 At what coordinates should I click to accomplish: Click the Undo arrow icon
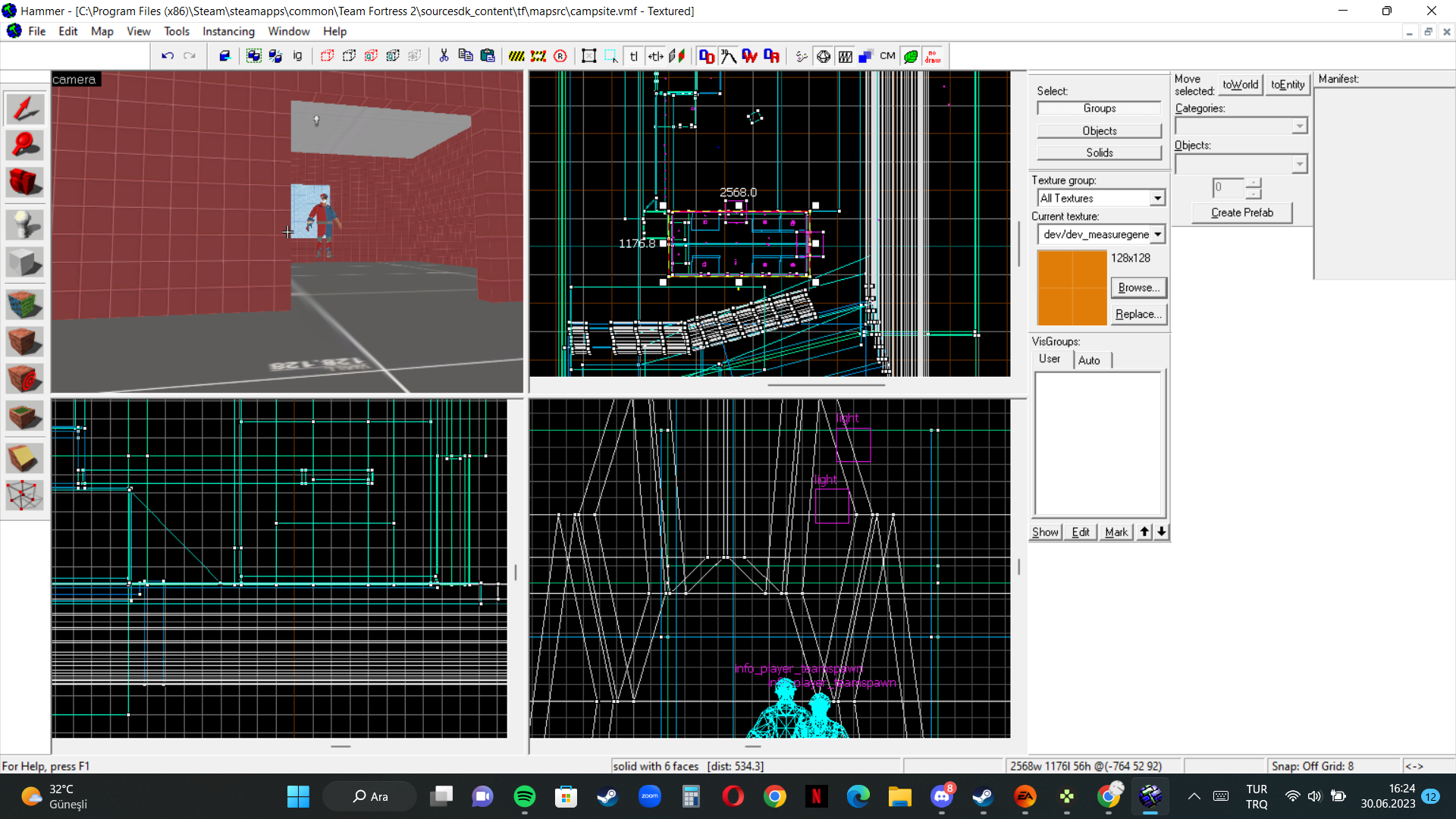pyautogui.click(x=168, y=56)
